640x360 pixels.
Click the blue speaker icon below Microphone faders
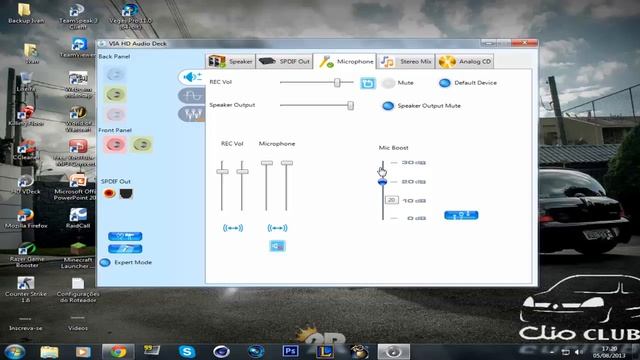coord(278,246)
